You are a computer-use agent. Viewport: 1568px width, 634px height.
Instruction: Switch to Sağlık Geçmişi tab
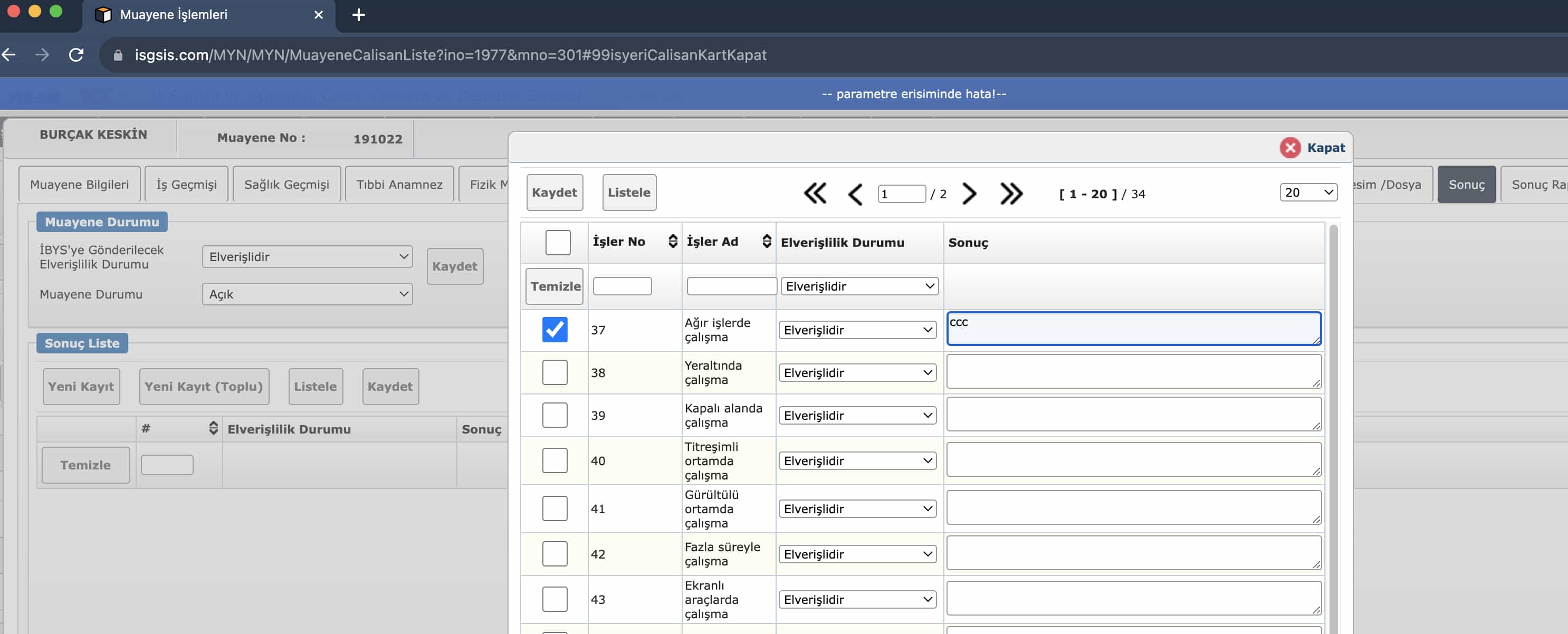tap(286, 185)
